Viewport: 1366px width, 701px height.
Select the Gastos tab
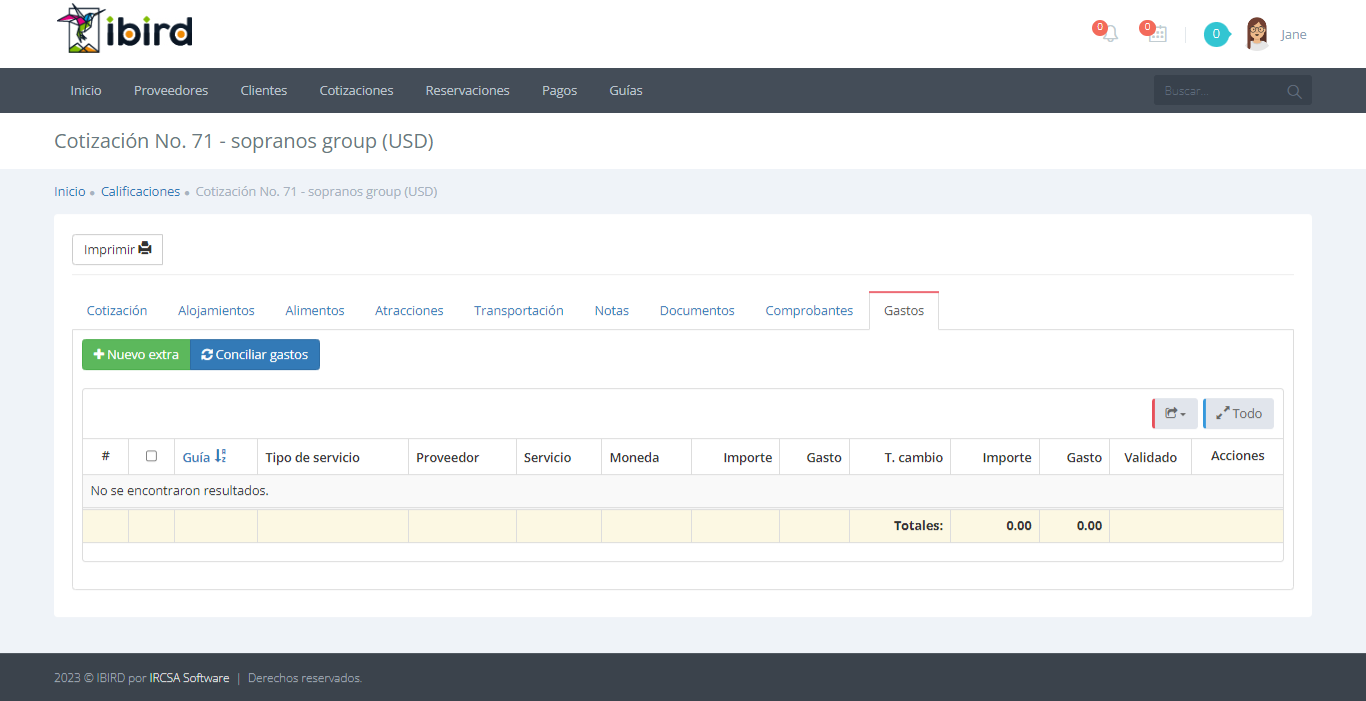pos(904,311)
